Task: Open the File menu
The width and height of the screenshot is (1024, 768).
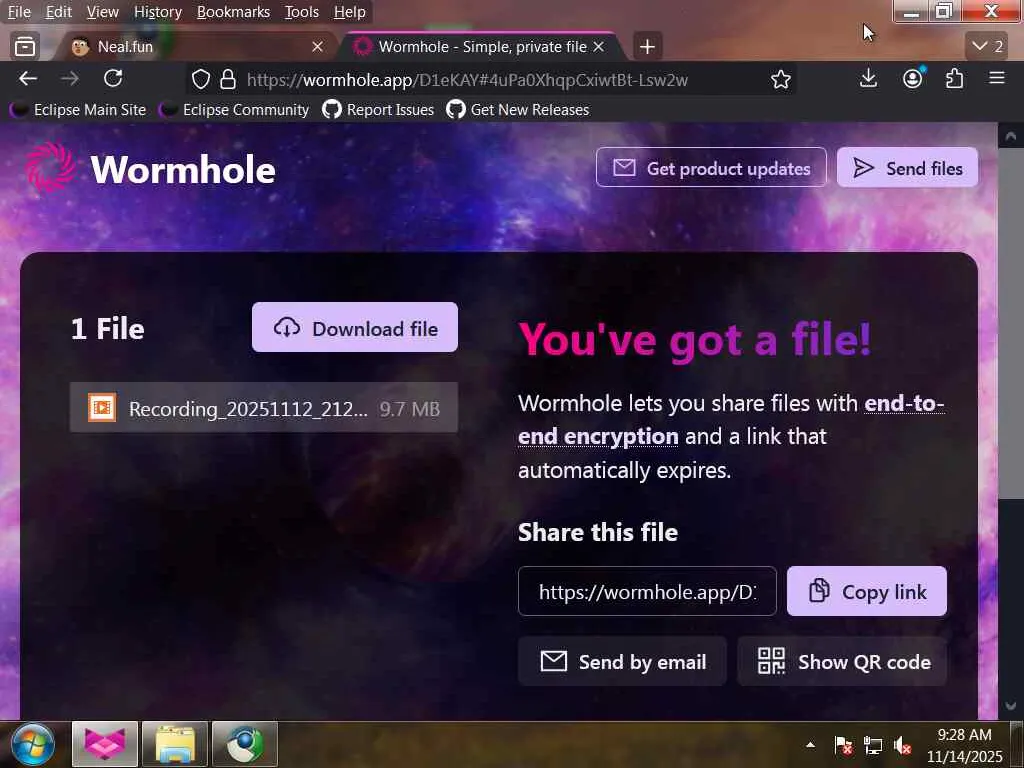Action: tap(19, 12)
